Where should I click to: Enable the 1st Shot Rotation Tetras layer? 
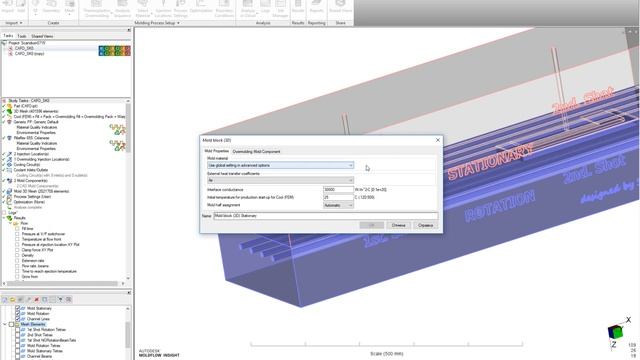18,330
